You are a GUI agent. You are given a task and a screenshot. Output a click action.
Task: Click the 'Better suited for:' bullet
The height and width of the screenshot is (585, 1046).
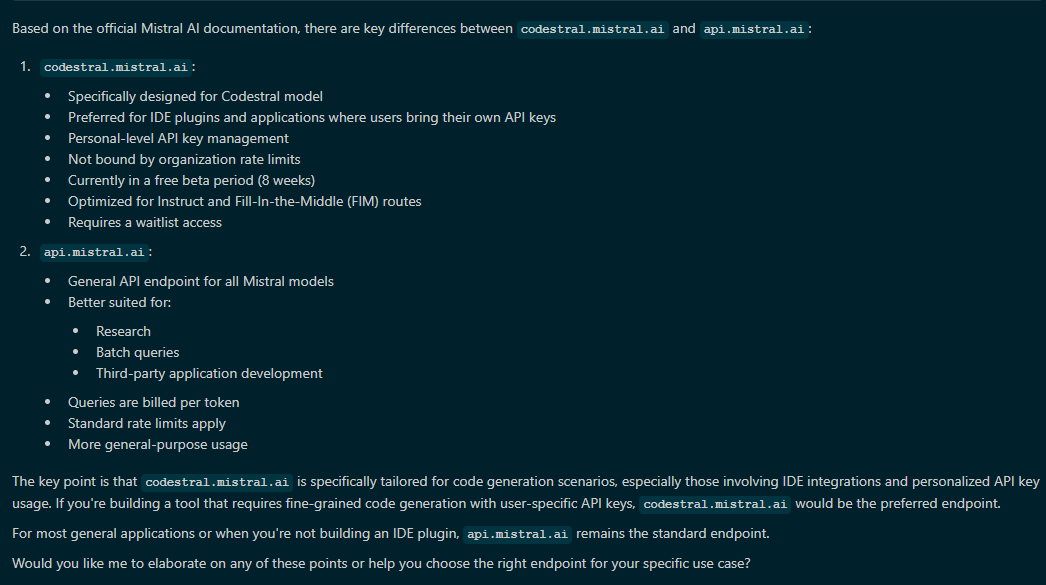(x=119, y=303)
